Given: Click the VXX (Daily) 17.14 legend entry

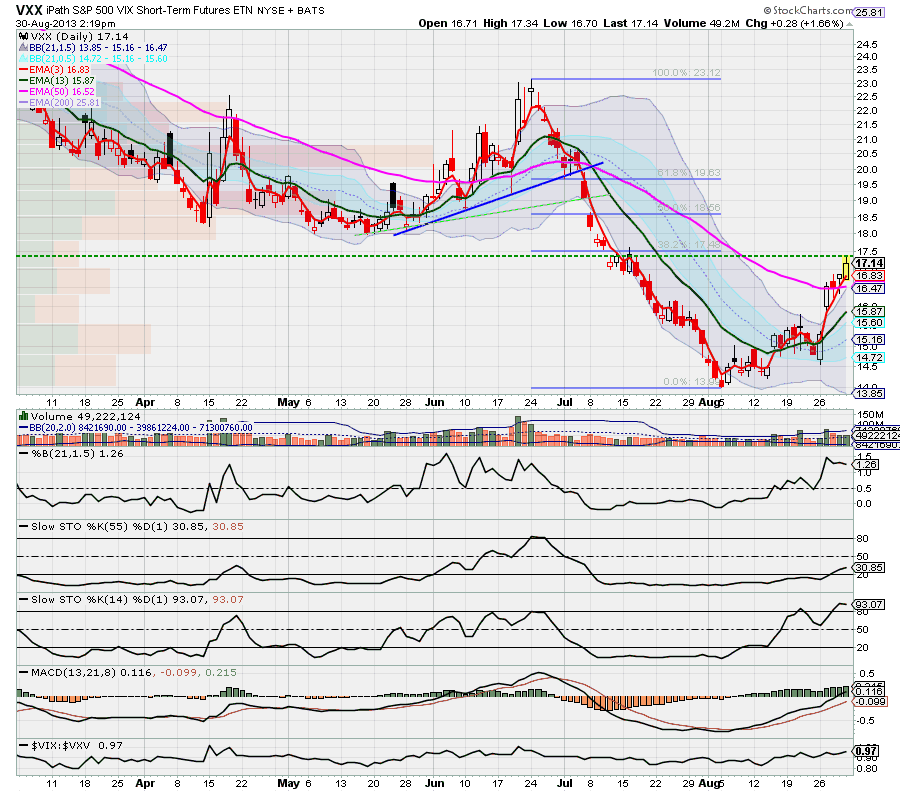Looking at the screenshot, I should pyautogui.click(x=80, y=36).
